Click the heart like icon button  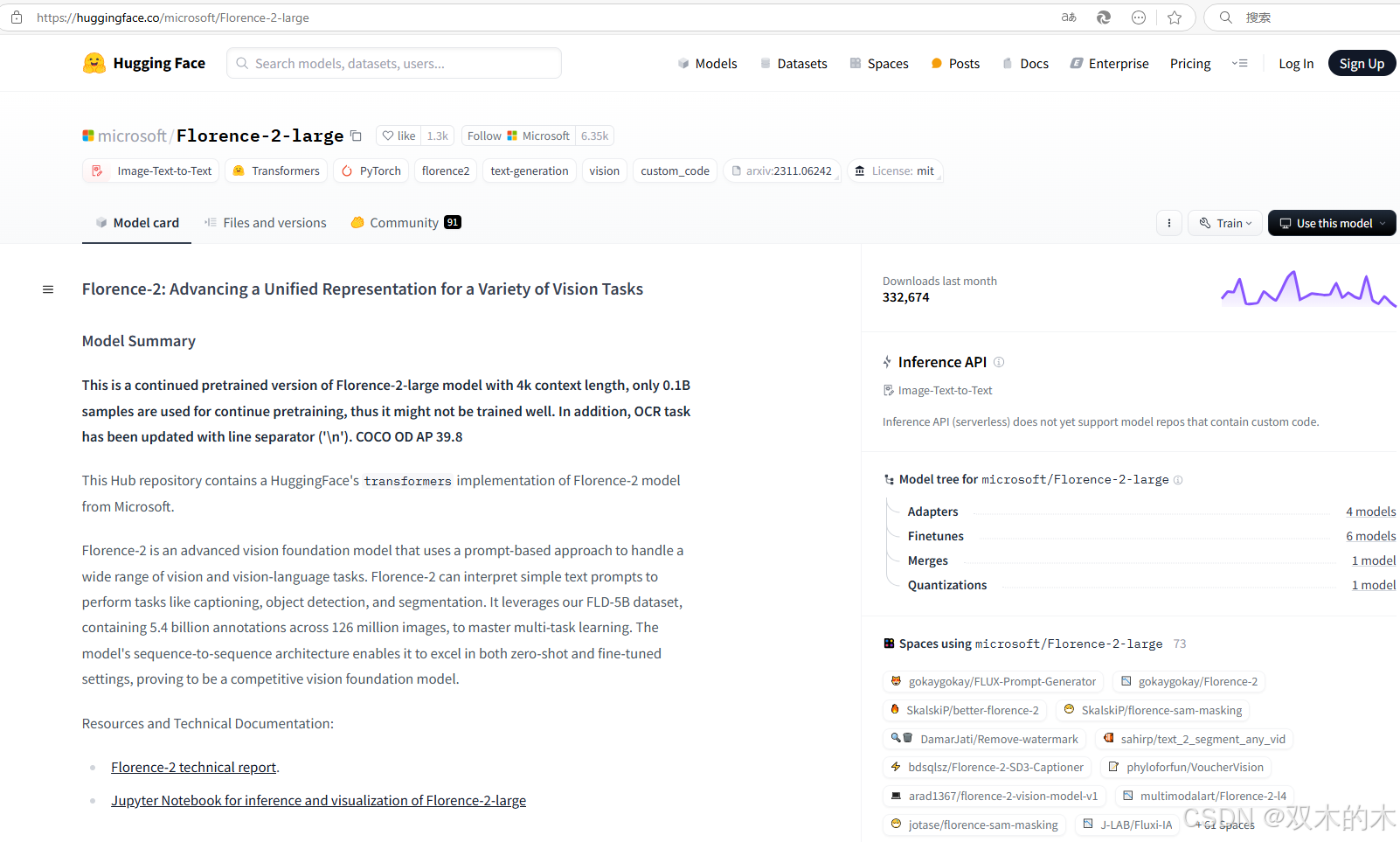(x=388, y=136)
